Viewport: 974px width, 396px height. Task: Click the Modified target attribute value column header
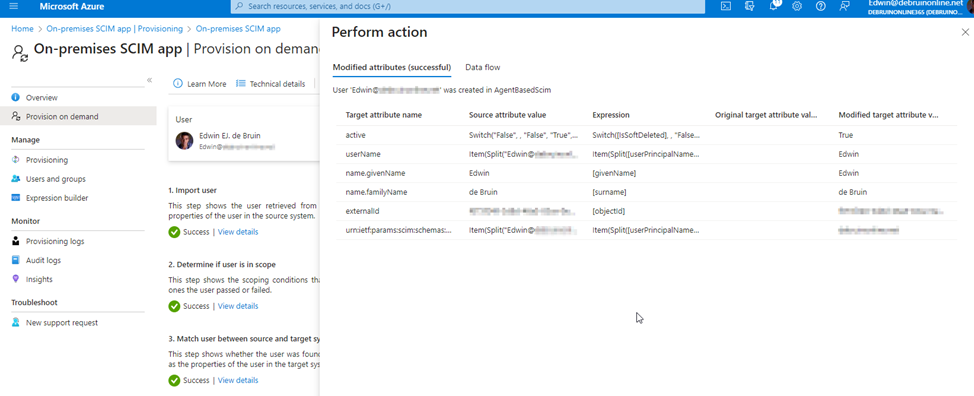(x=888, y=115)
